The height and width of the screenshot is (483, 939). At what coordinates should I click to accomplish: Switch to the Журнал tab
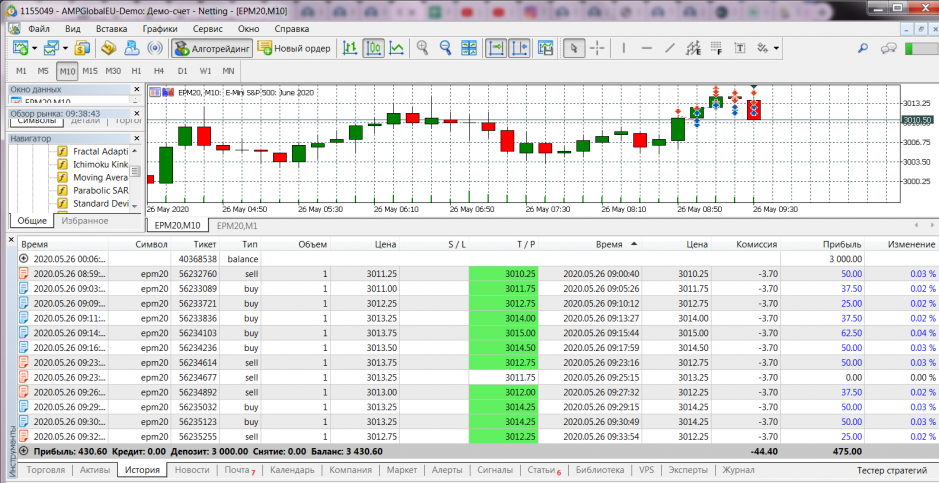738,470
